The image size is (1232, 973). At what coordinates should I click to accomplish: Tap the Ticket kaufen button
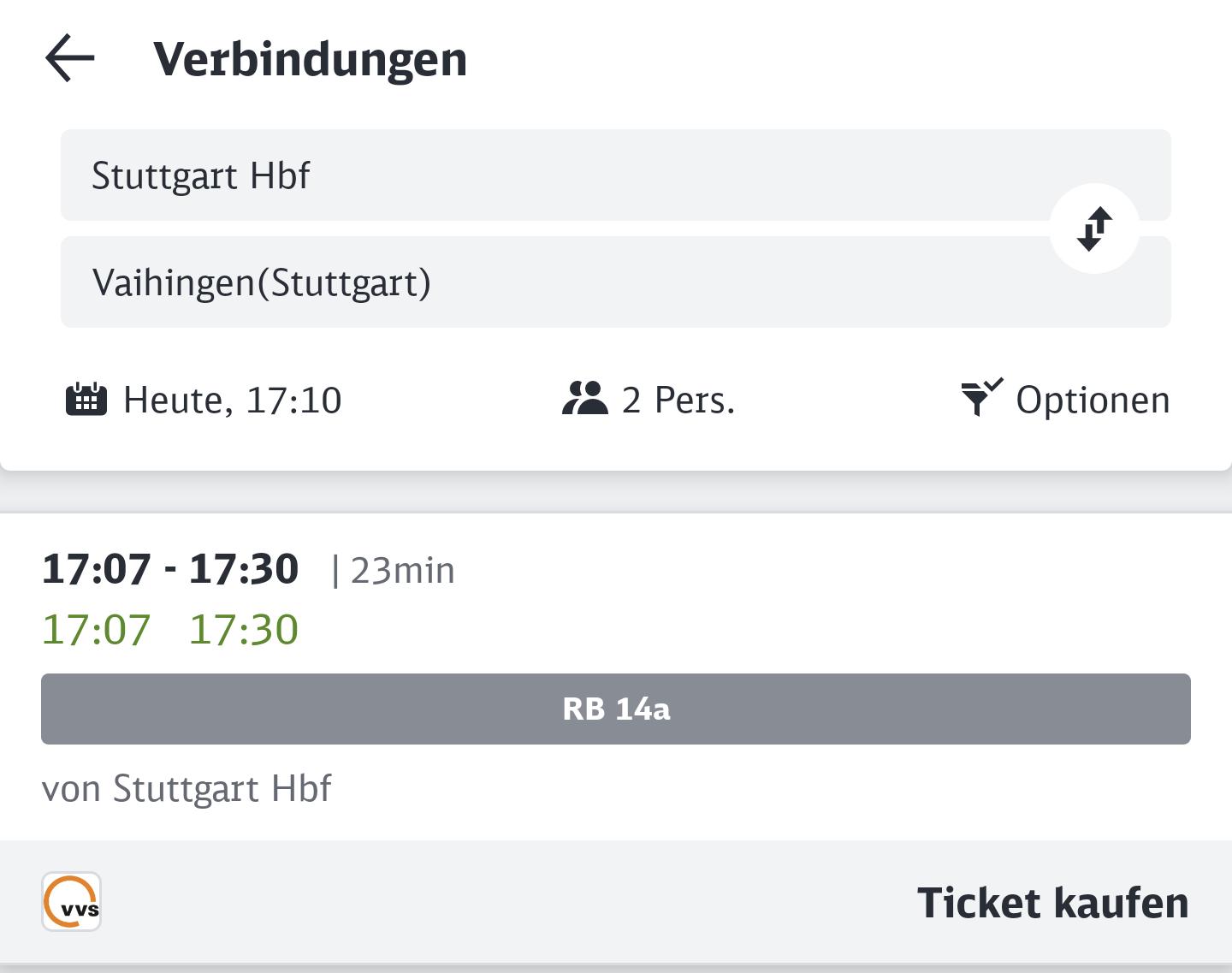(x=1053, y=903)
